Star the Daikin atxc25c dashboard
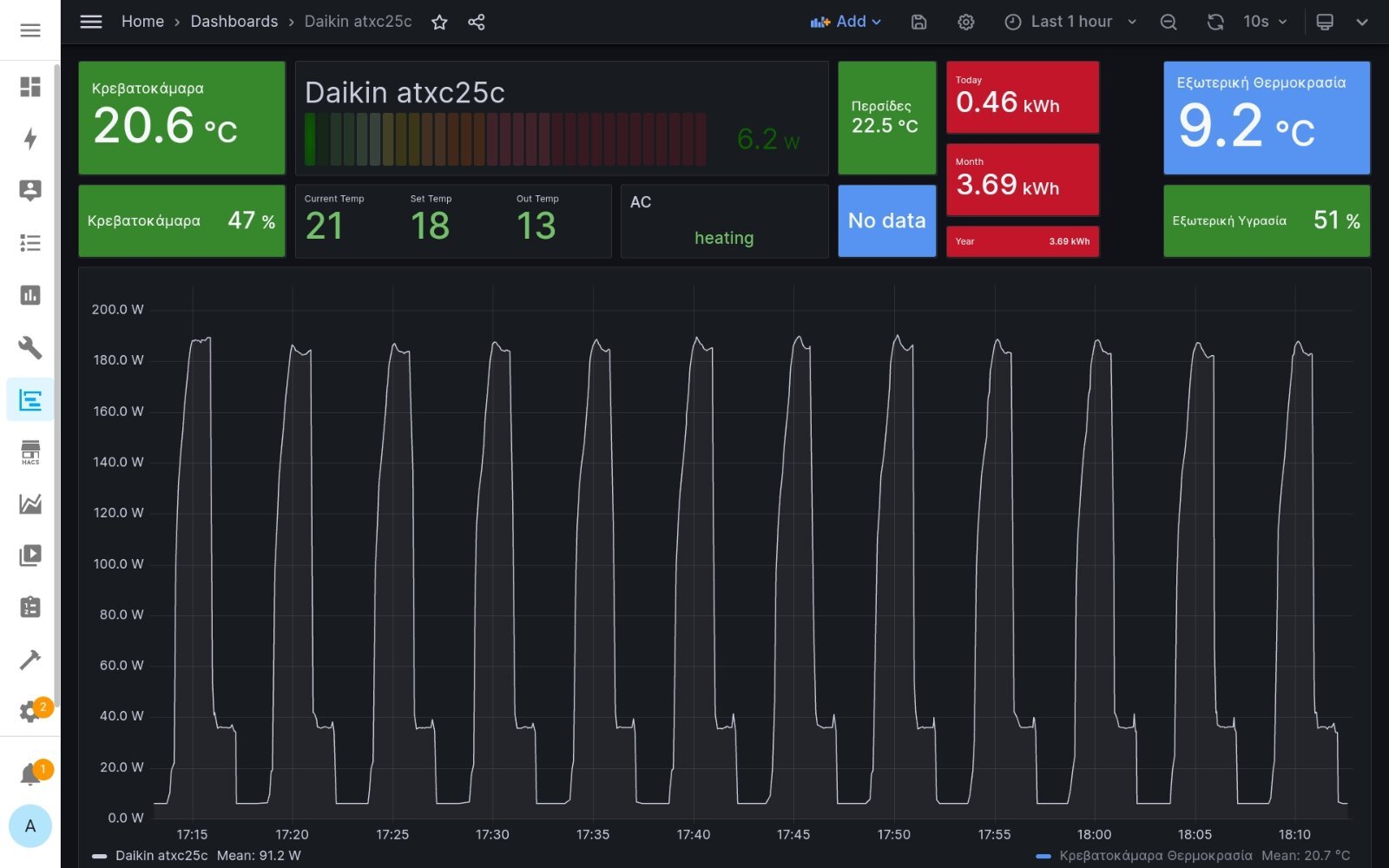This screenshot has height=868, width=1389. tap(439, 22)
